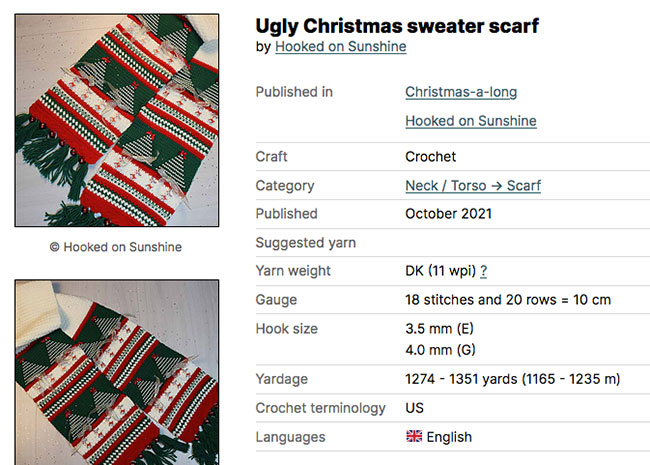Viewport: 650px width, 465px height.
Task: Click the 18 stitches and 20 rows gauge
Action: [507, 300]
